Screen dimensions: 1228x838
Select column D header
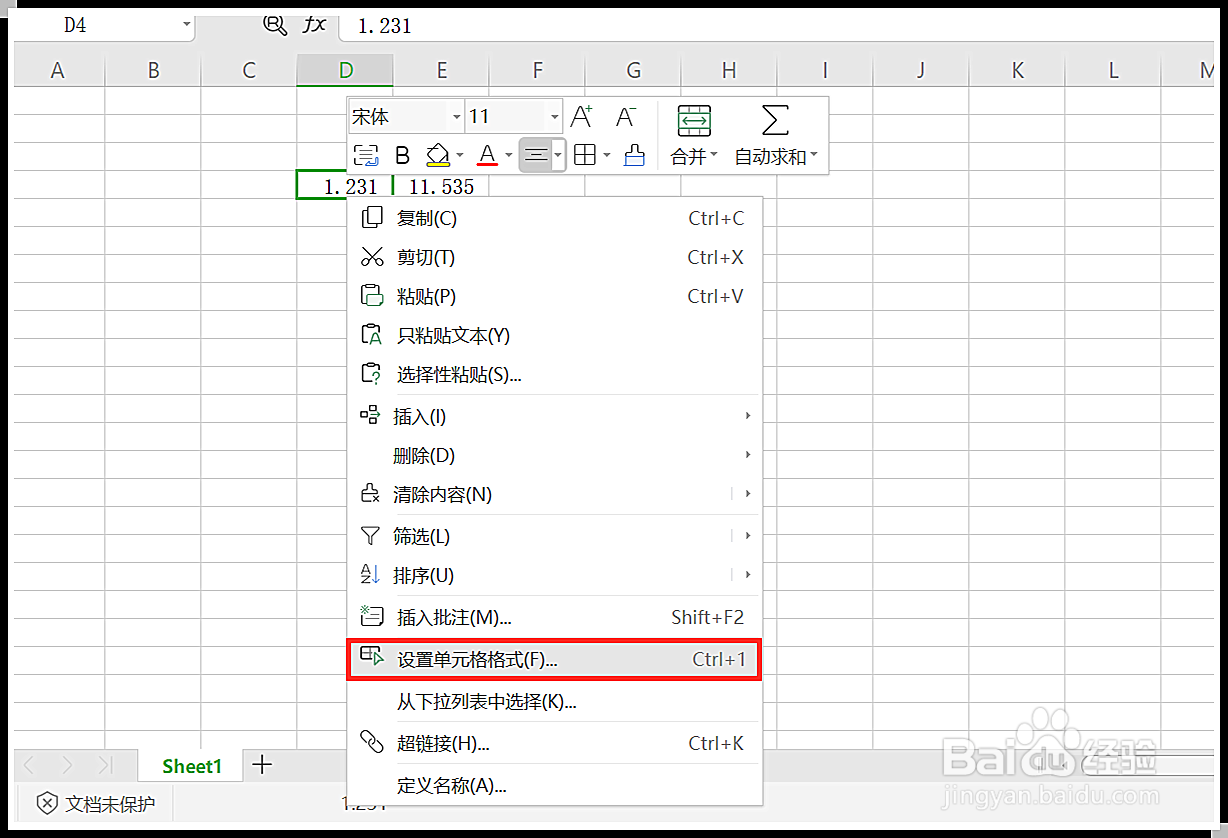click(x=345, y=70)
